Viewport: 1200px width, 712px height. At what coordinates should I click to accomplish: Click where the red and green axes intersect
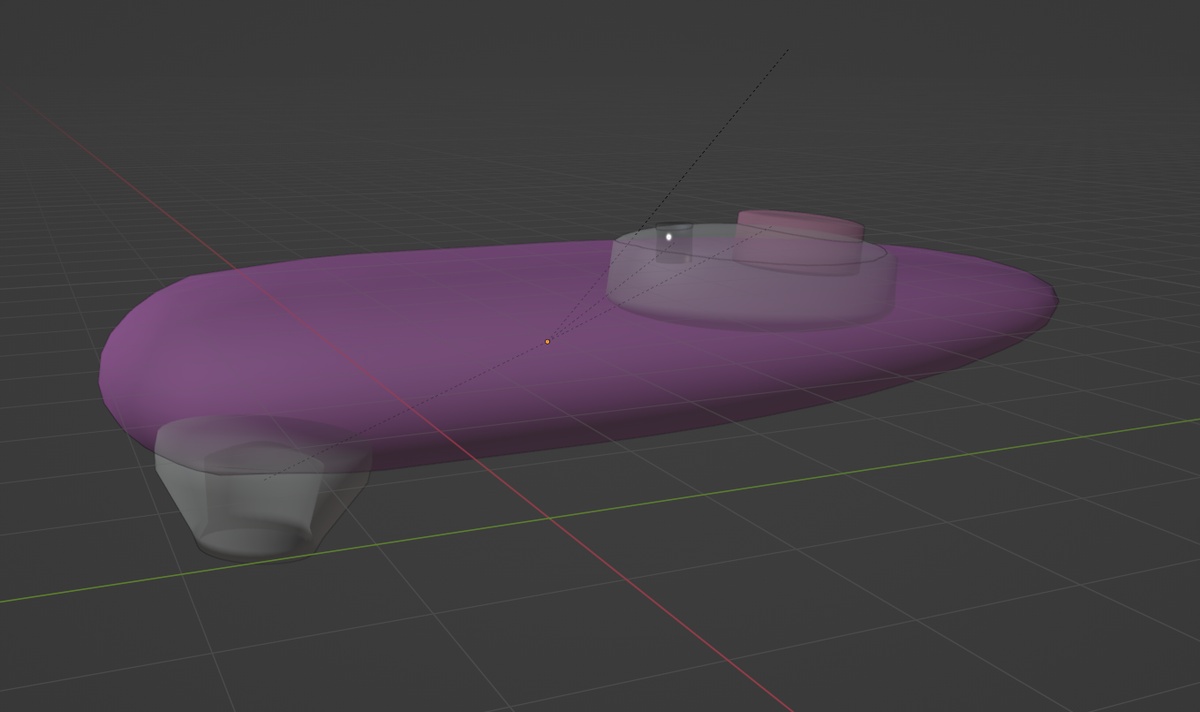pos(548,519)
